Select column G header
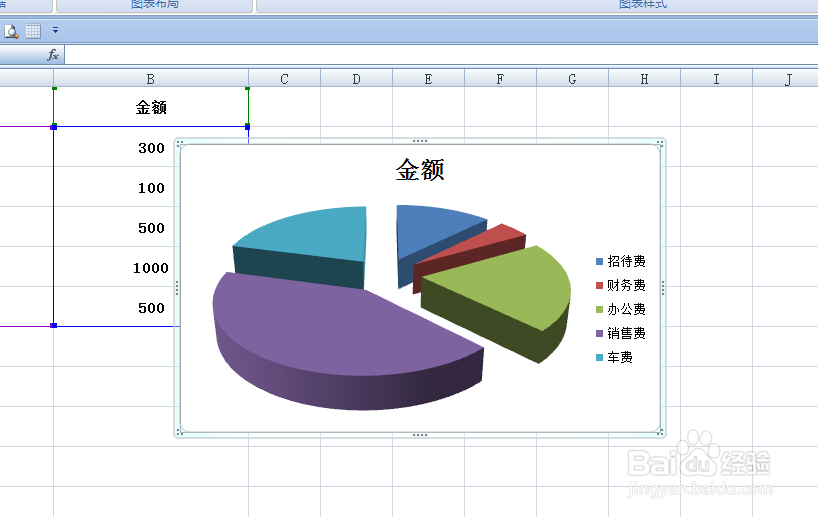Image resolution: width=818 pixels, height=517 pixels. [x=572, y=79]
